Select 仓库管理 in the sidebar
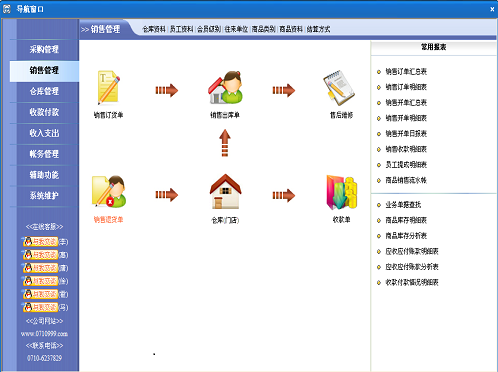 44,91
